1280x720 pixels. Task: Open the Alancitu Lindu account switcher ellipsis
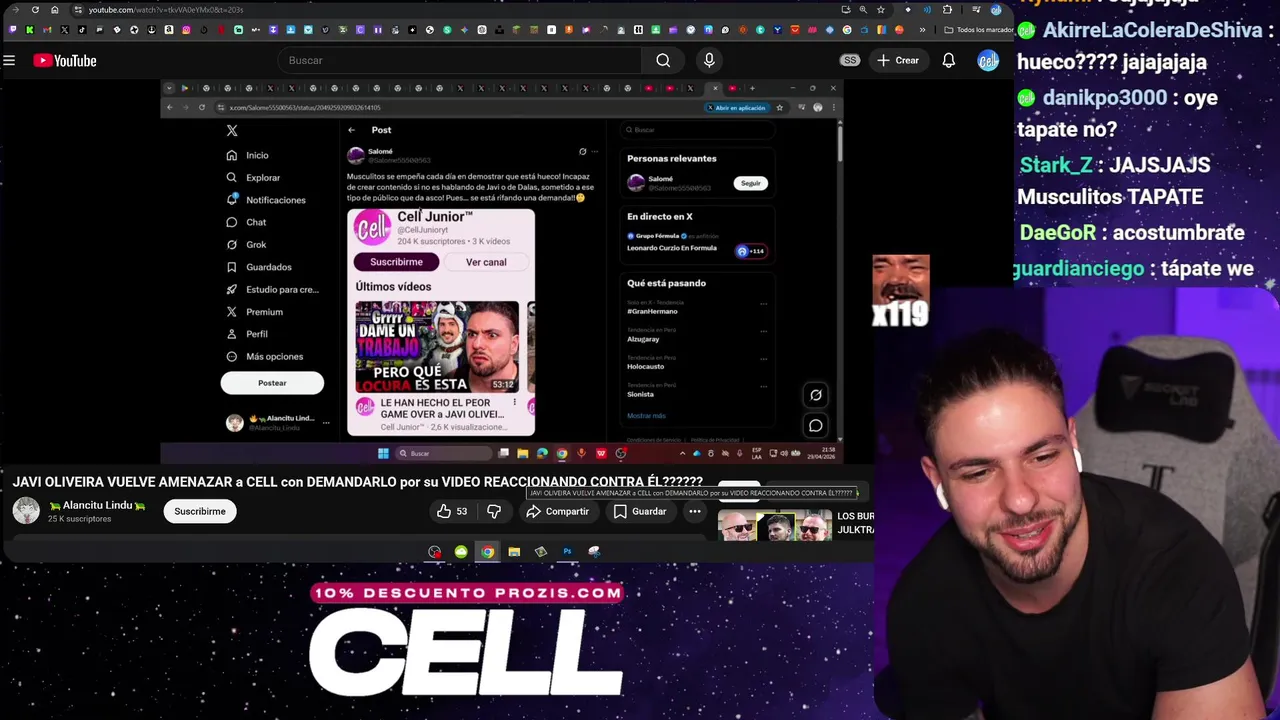[326, 422]
